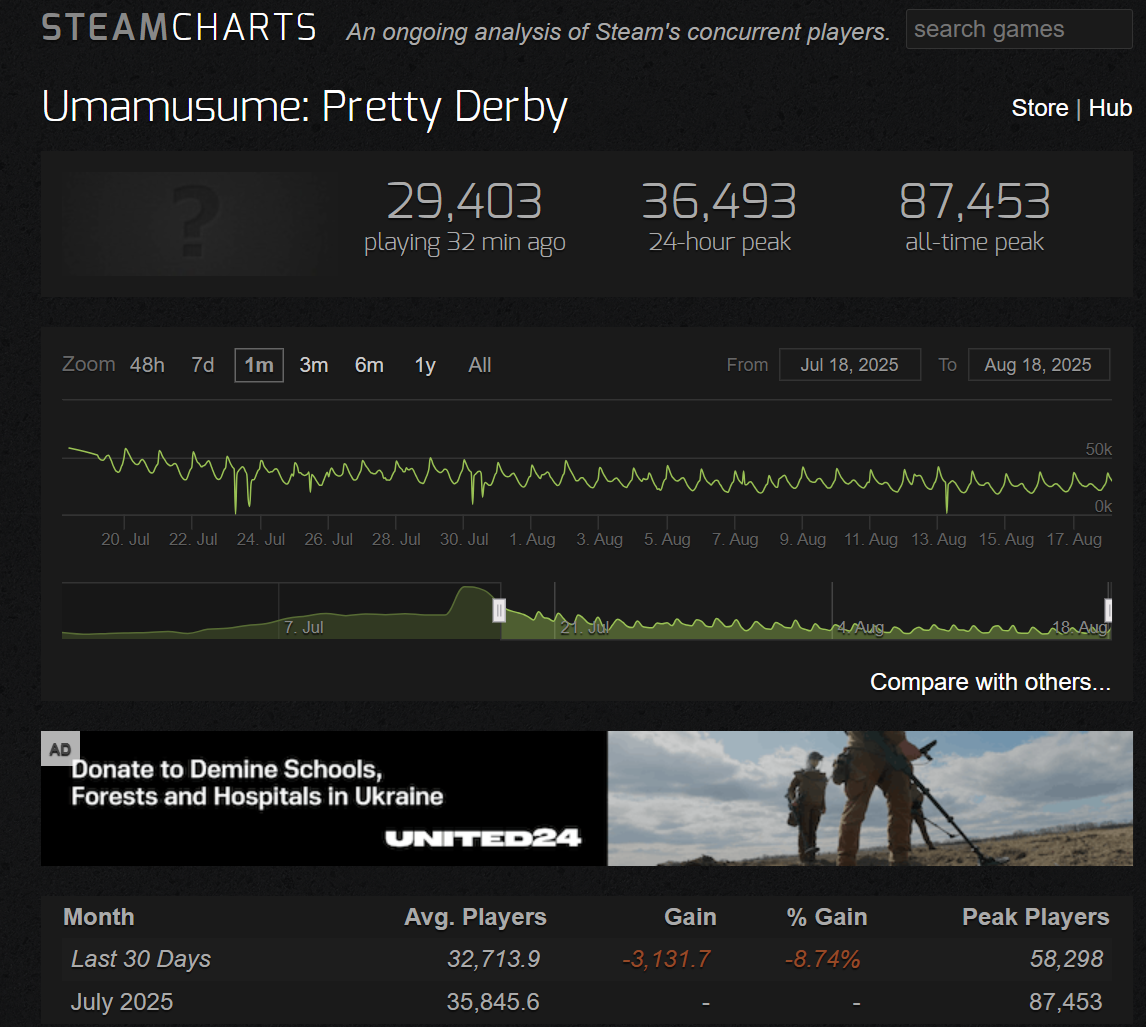Click the Peak Players column header
The image size is (1146, 1027).
tap(1036, 917)
